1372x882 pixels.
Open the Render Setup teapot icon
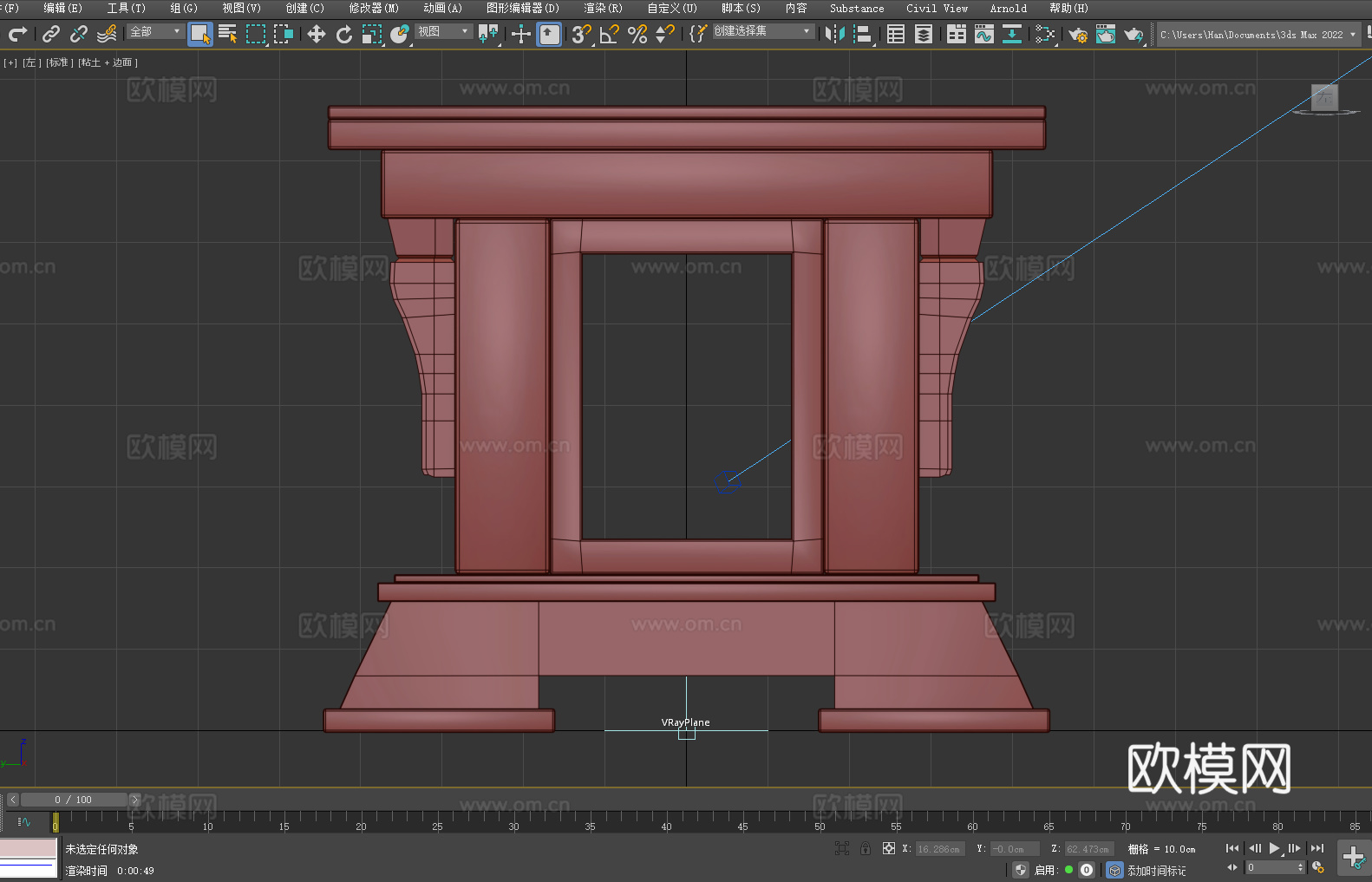pos(1078,34)
